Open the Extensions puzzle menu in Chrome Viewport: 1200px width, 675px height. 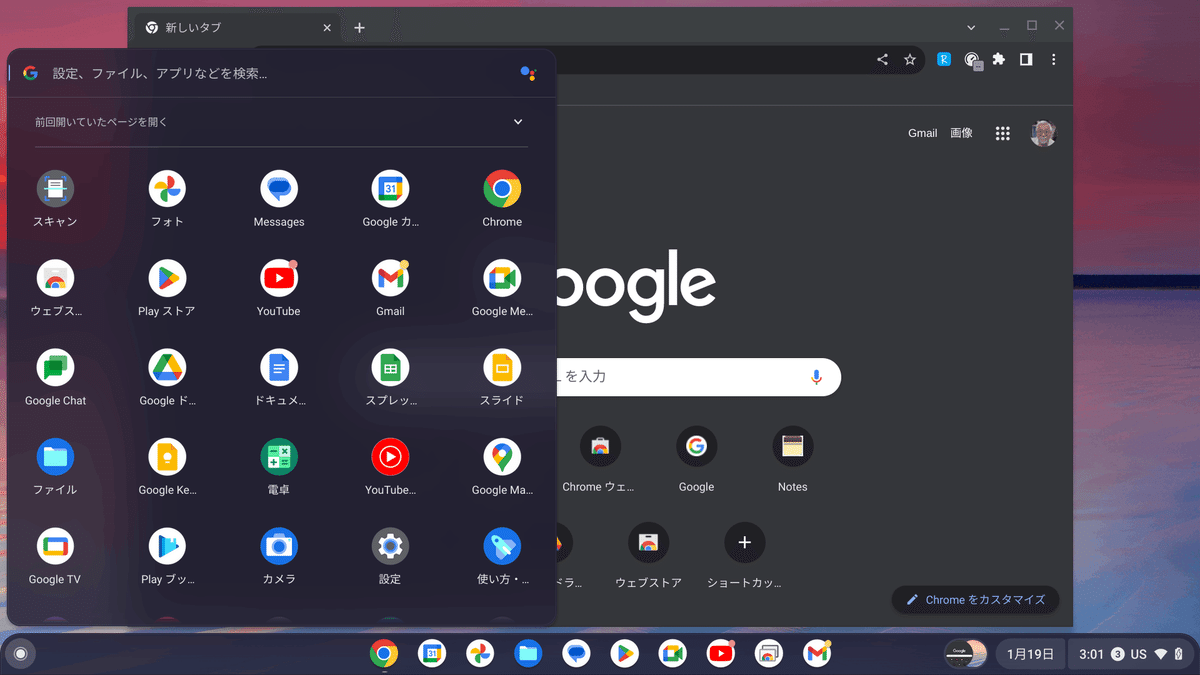click(x=998, y=60)
